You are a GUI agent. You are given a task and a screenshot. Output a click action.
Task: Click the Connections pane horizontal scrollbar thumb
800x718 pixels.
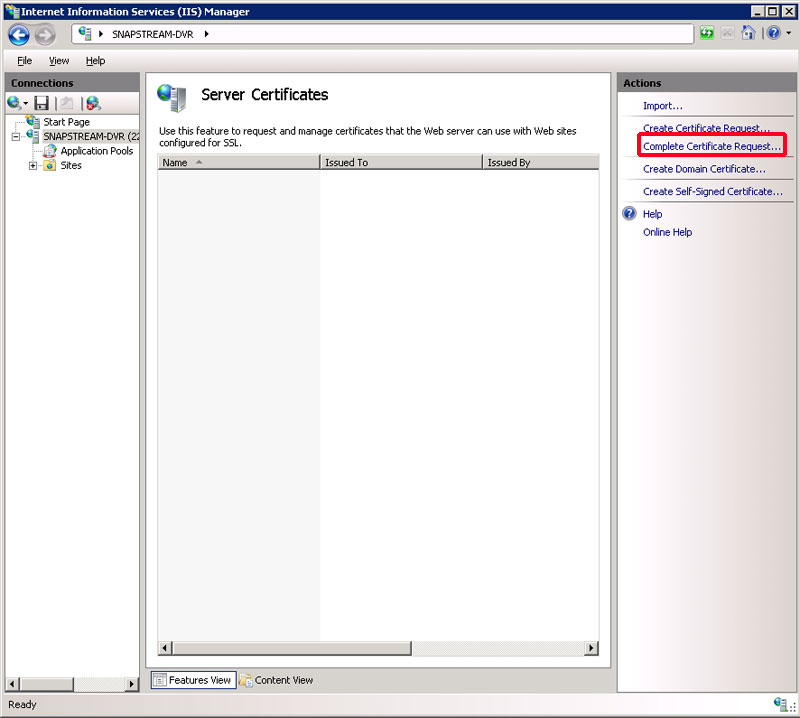(46, 684)
